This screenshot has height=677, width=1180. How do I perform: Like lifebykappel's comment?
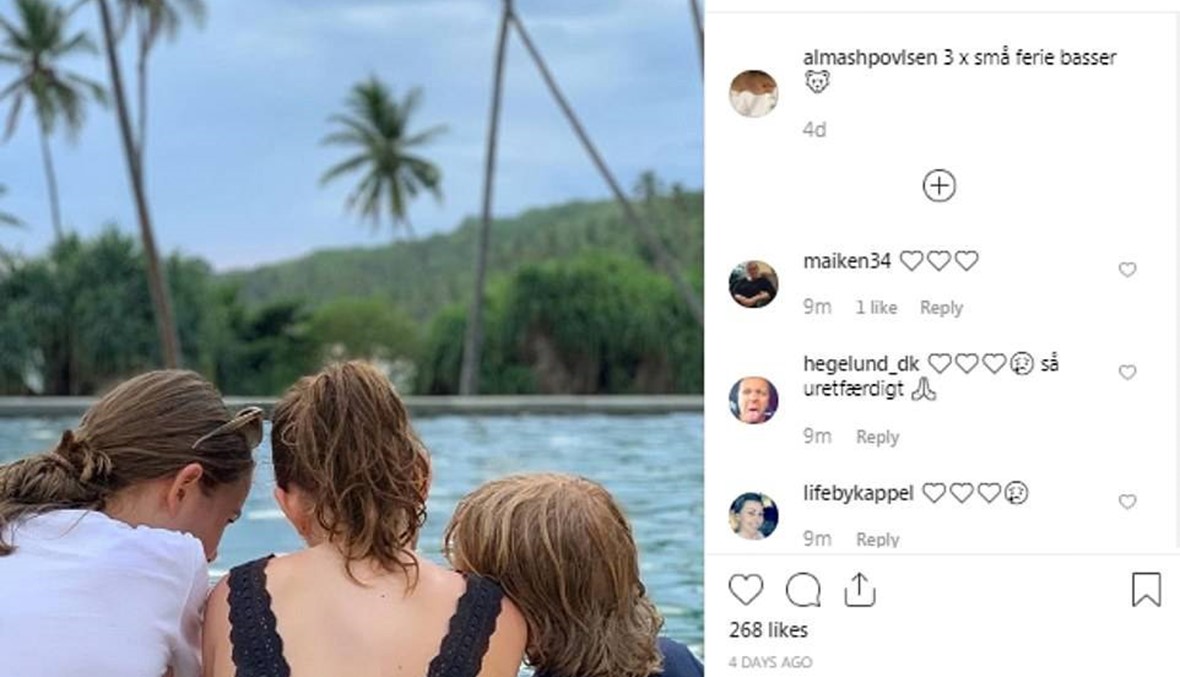point(1127,501)
